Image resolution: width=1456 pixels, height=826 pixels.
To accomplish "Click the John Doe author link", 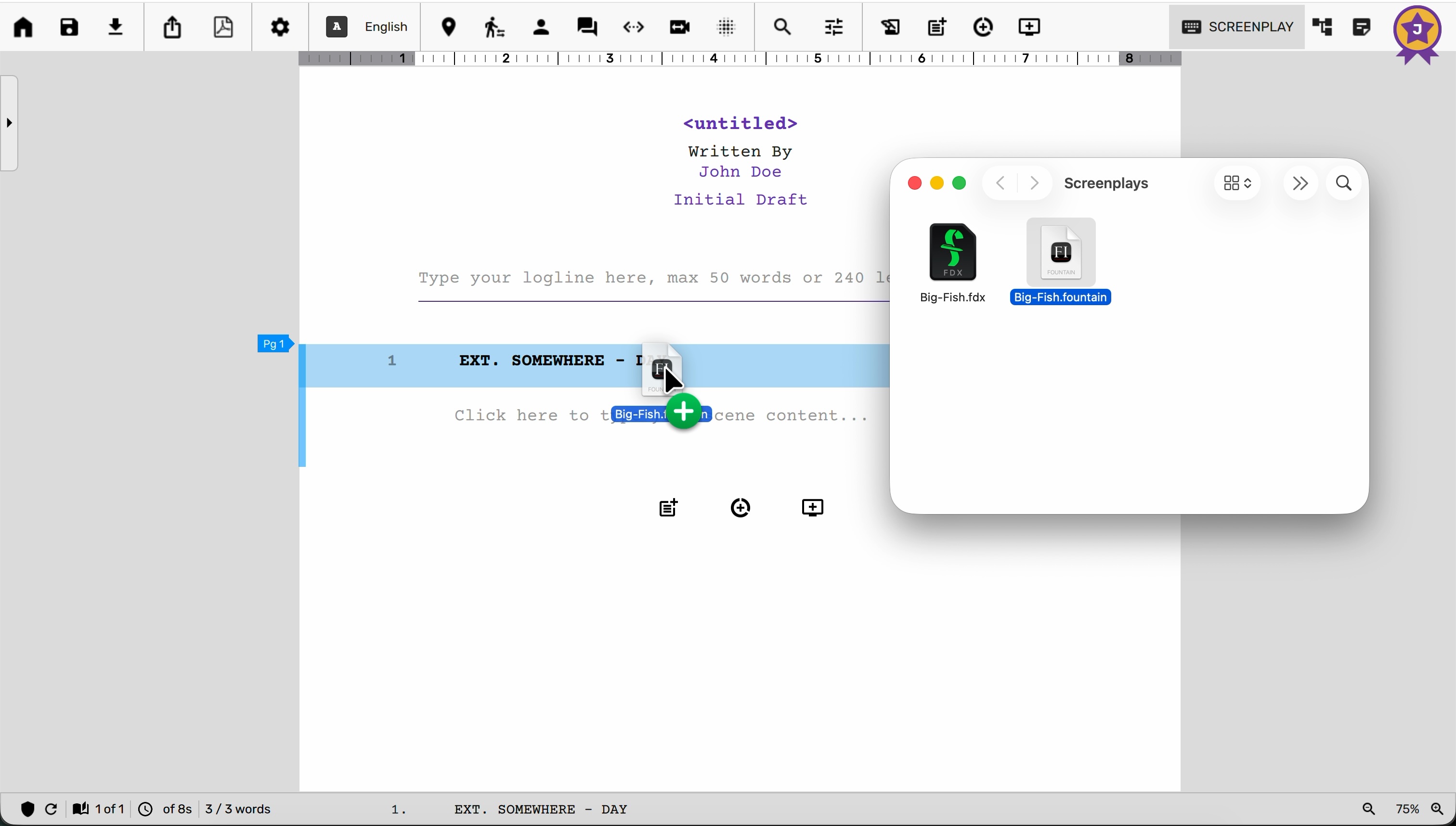I will click(741, 172).
